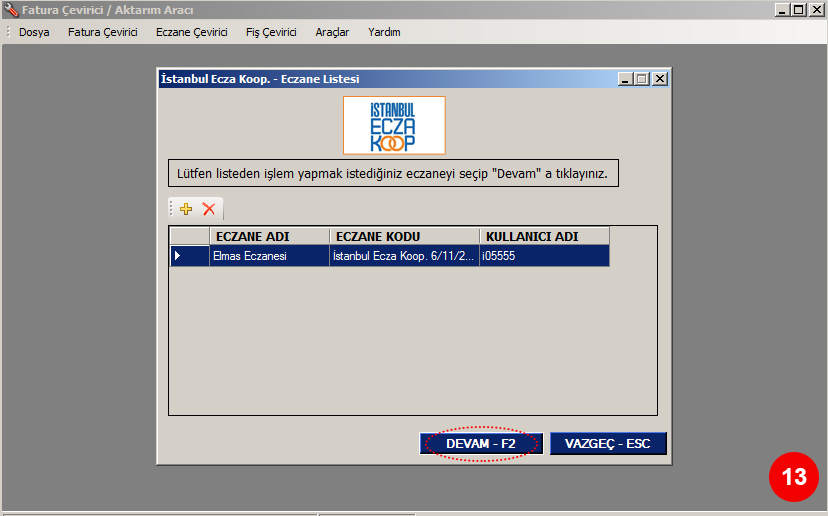Click the DEVAM - F2 button

click(481, 444)
